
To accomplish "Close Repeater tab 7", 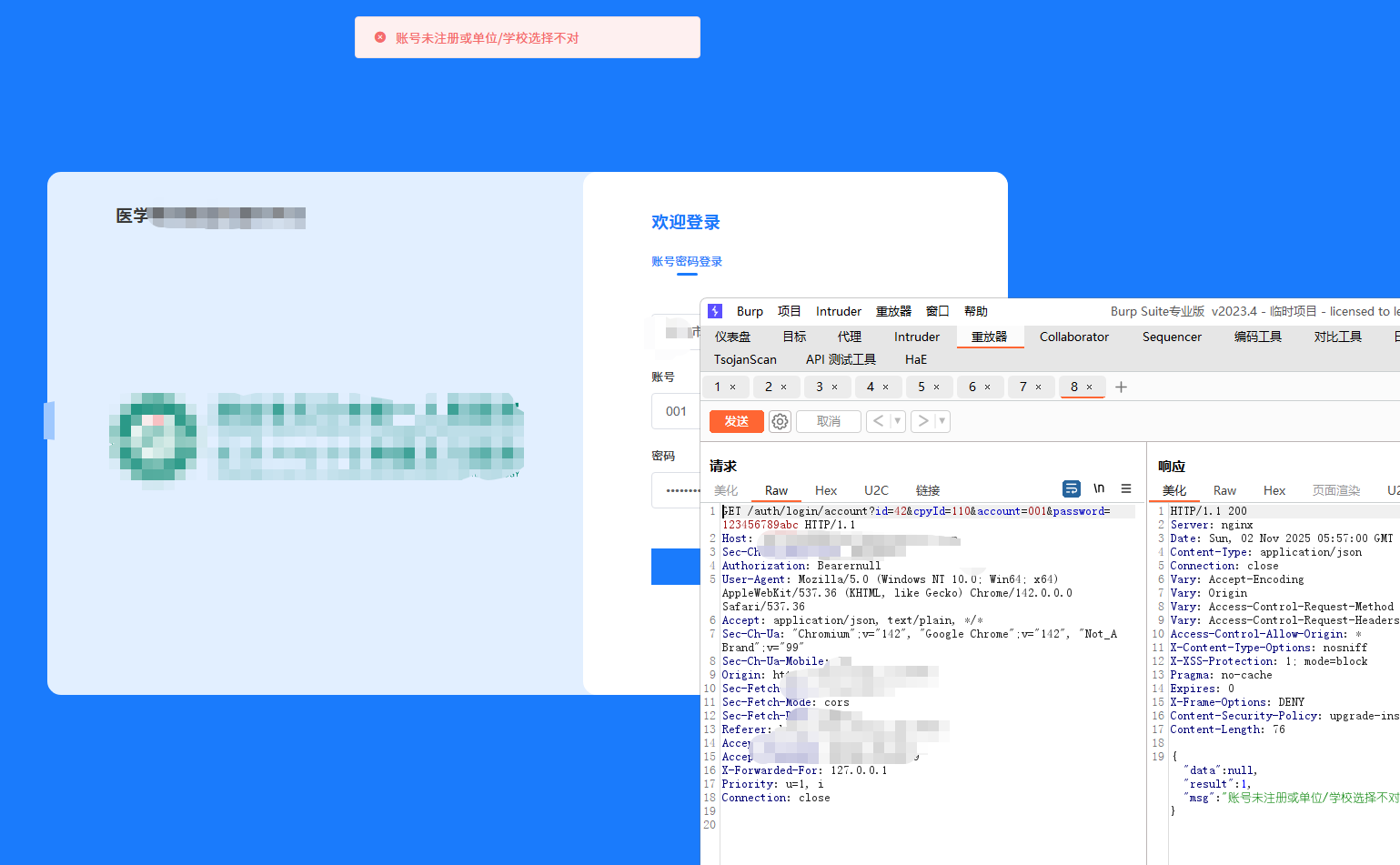I will [1039, 387].
